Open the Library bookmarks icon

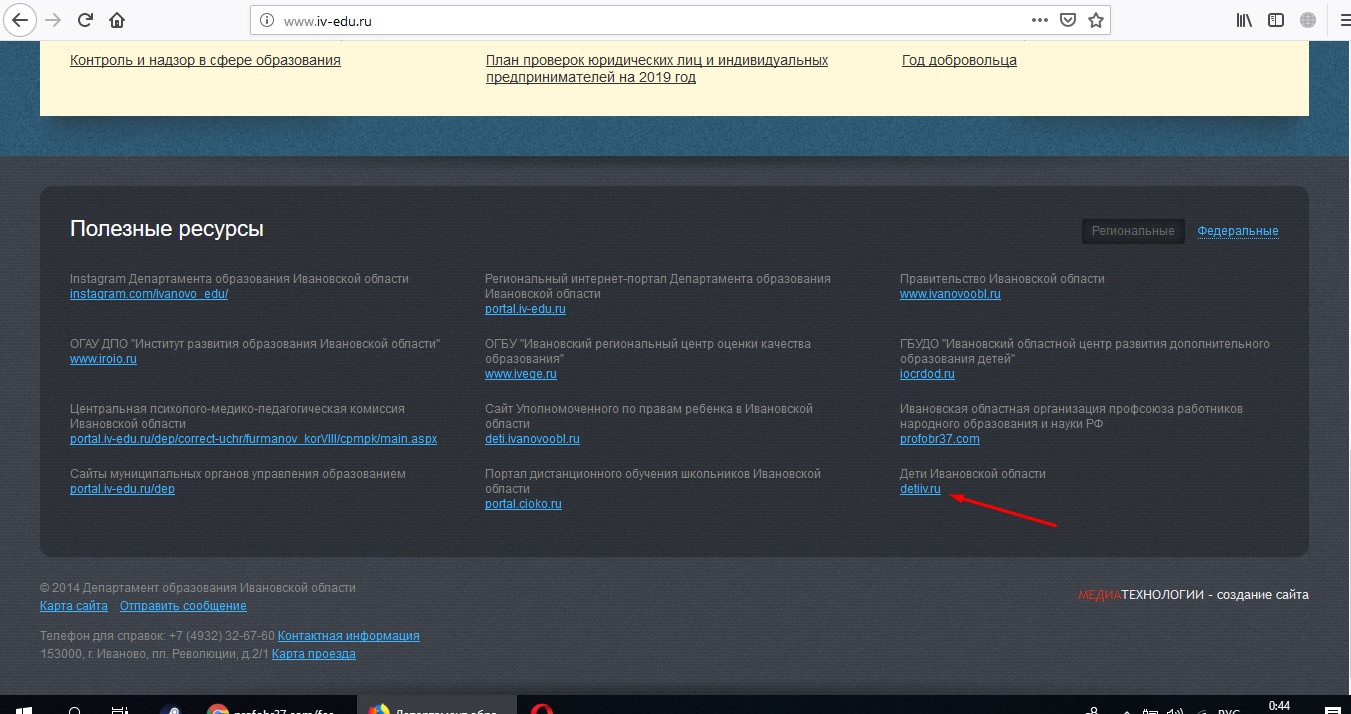point(1244,20)
